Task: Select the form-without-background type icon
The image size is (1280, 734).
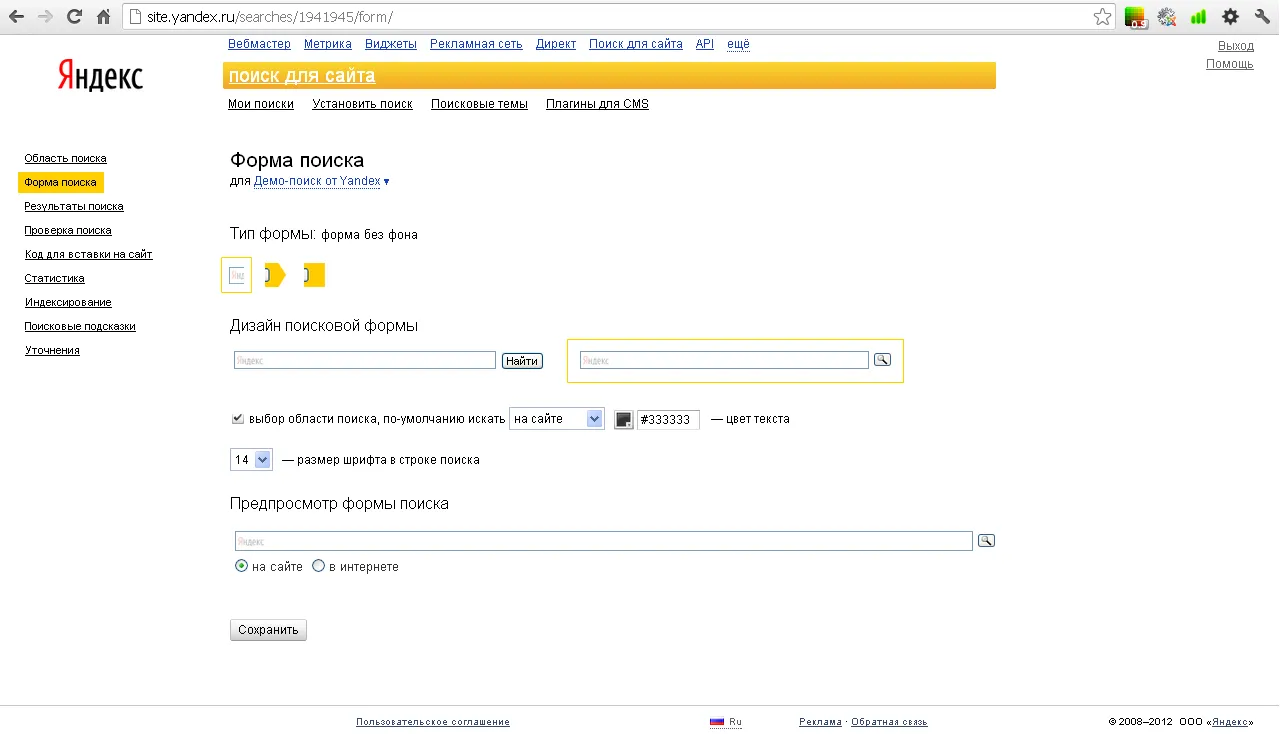Action: pos(236,275)
